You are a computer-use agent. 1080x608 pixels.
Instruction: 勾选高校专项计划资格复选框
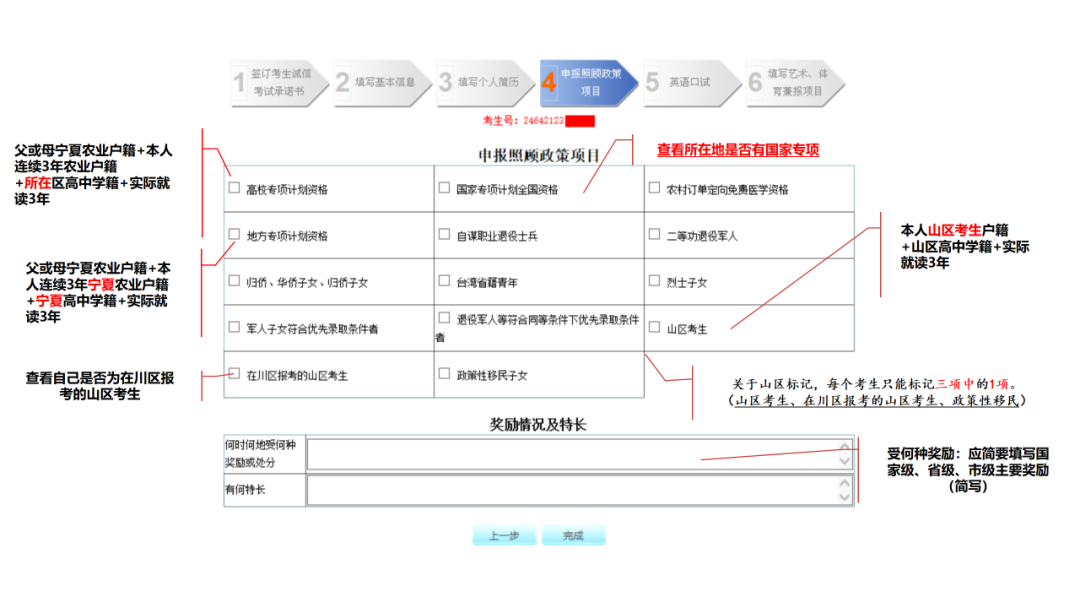pyautogui.click(x=234, y=185)
